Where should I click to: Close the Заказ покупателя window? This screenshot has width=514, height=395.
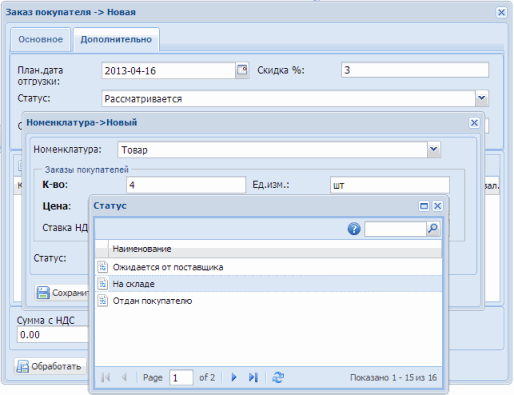tap(501, 12)
